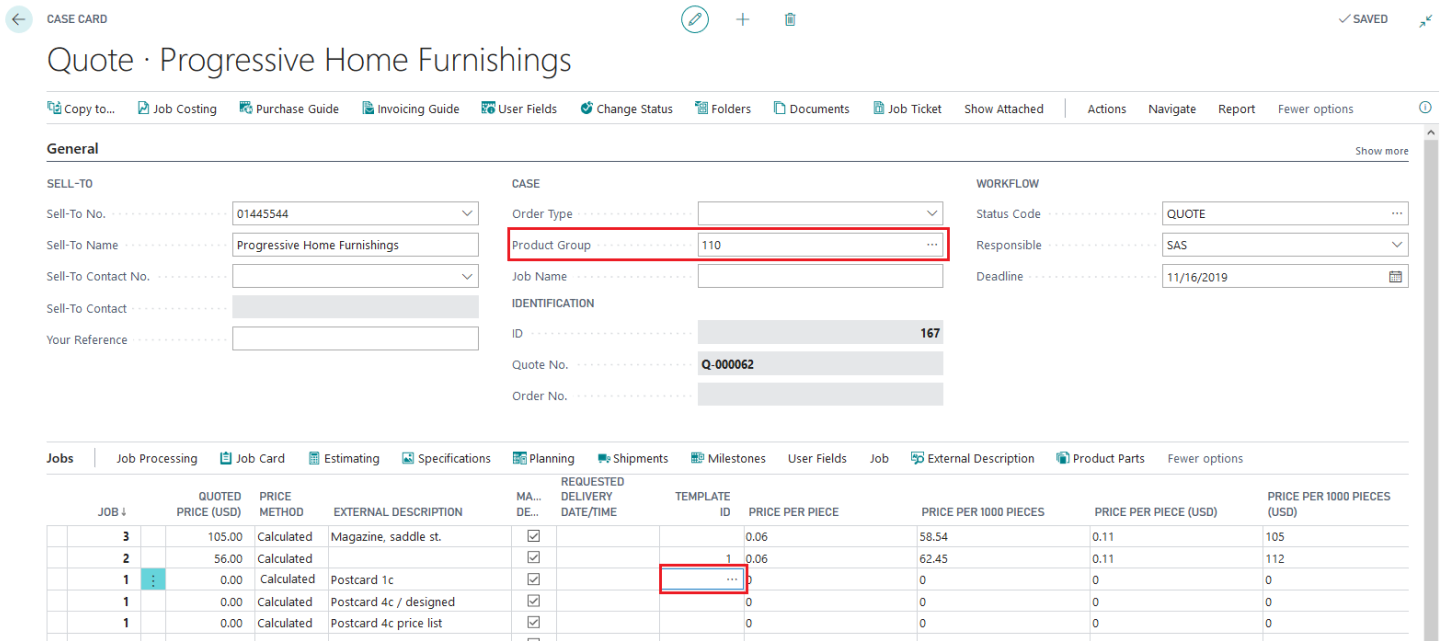Open Product Parts

point(1100,459)
